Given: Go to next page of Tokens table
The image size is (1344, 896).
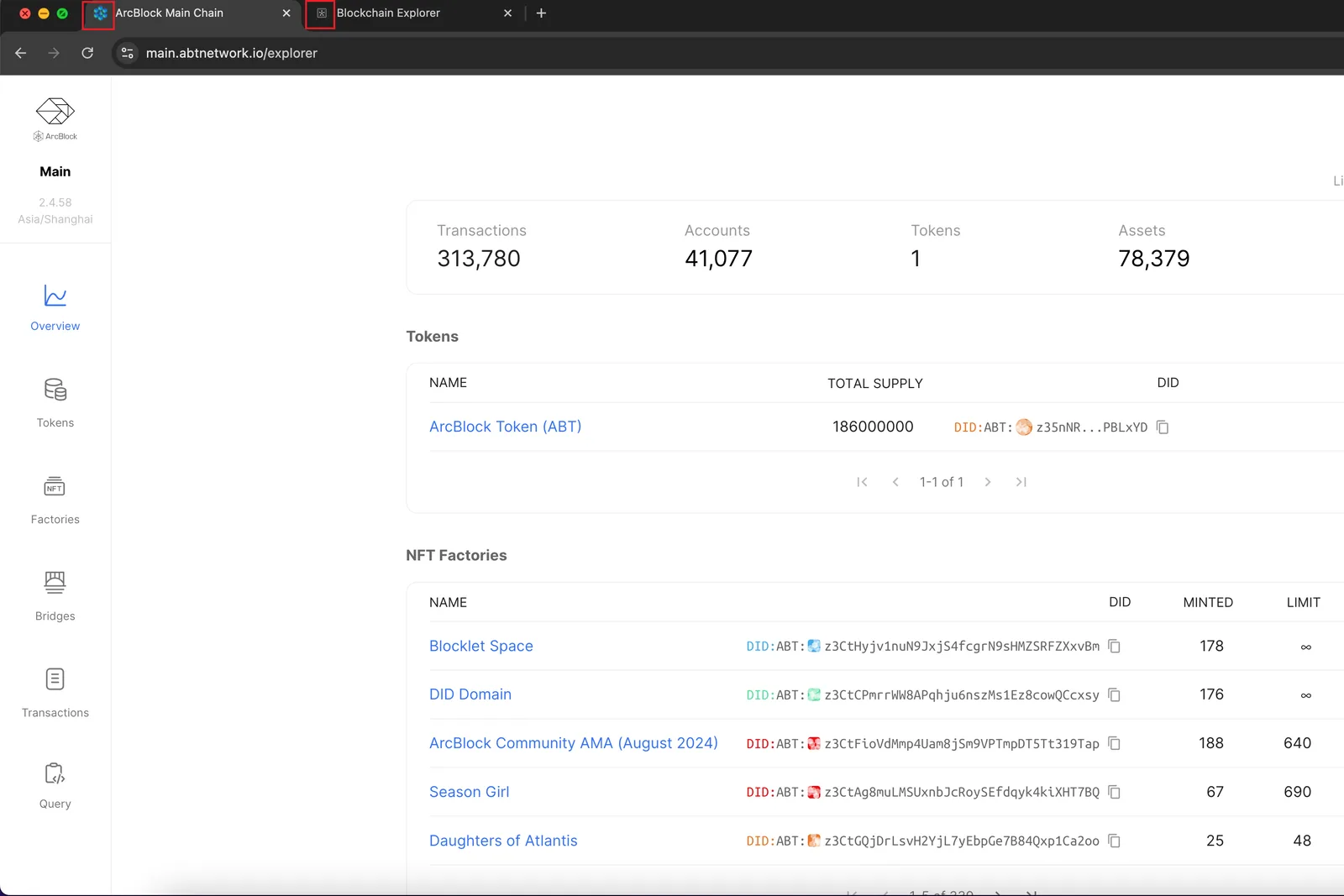Looking at the screenshot, I should click(988, 482).
